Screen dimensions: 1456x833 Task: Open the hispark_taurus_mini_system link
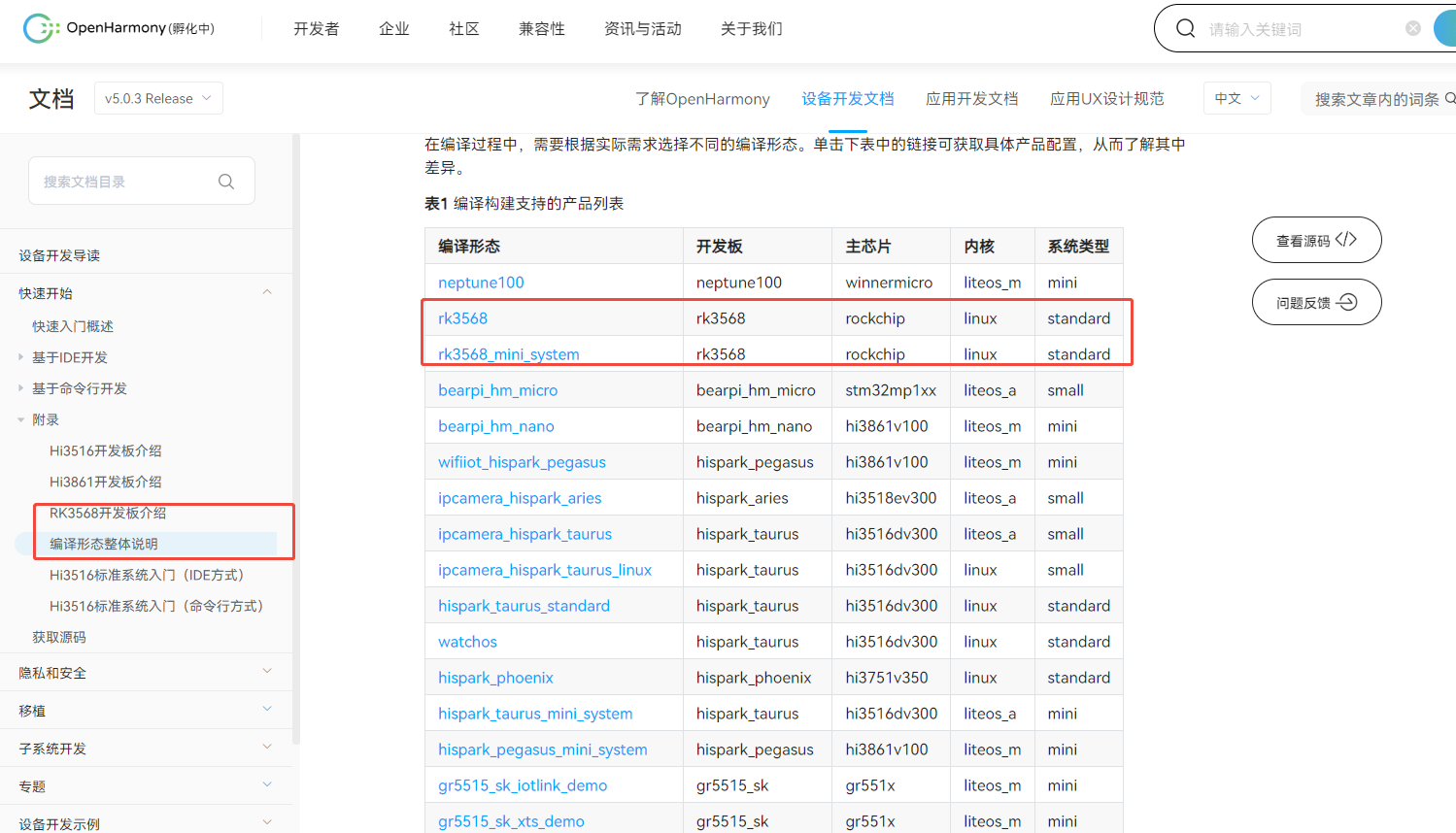pyautogui.click(x=535, y=714)
